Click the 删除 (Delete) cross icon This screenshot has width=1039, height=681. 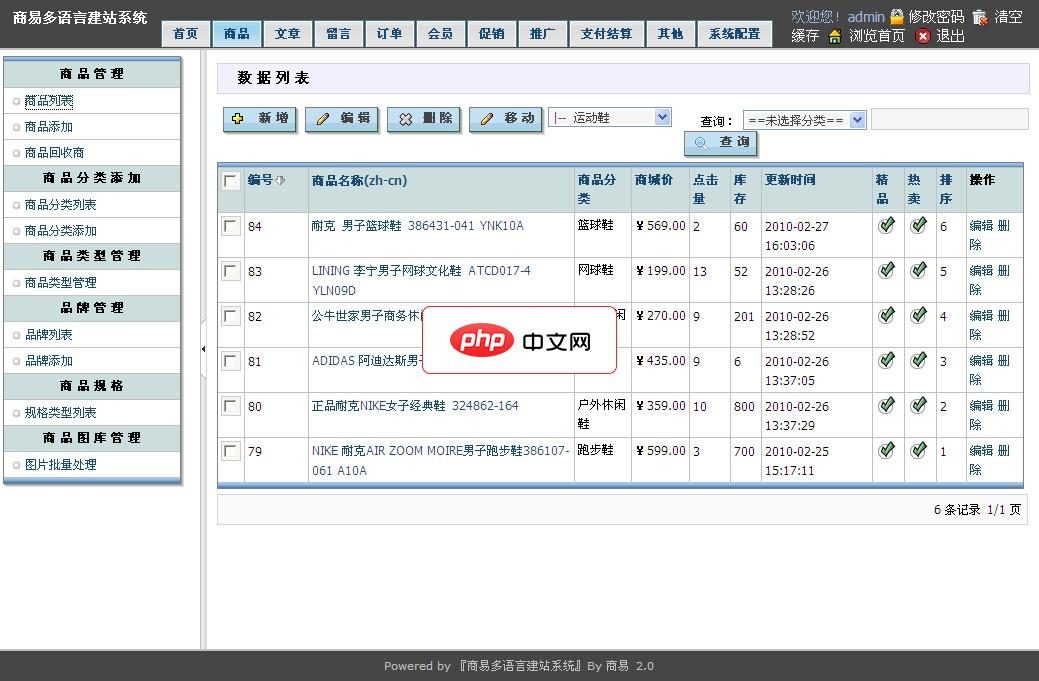pos(406,118)
